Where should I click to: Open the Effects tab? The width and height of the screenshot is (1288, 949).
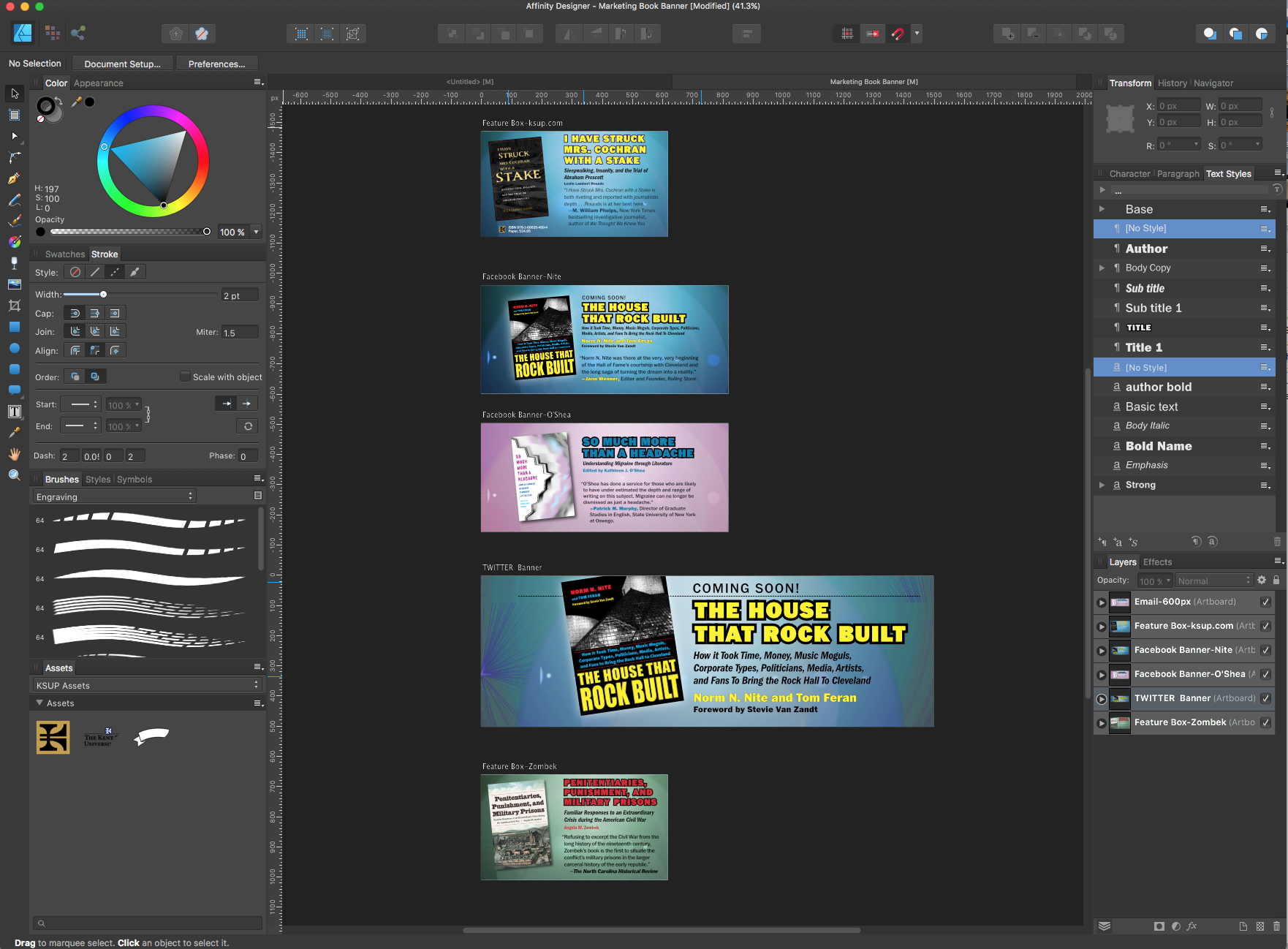click(1157, 562)
